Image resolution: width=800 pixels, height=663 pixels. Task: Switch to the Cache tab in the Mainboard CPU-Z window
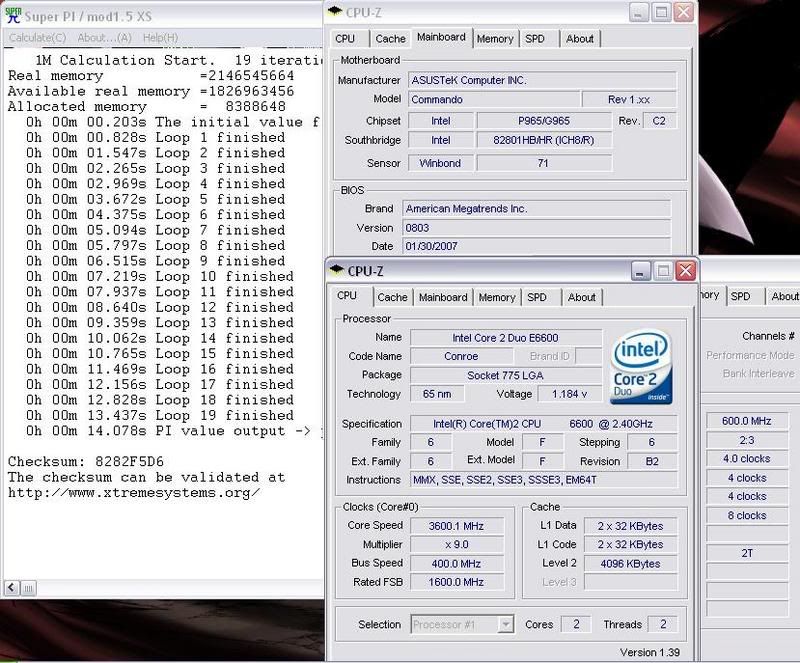(x=390, y=39)
